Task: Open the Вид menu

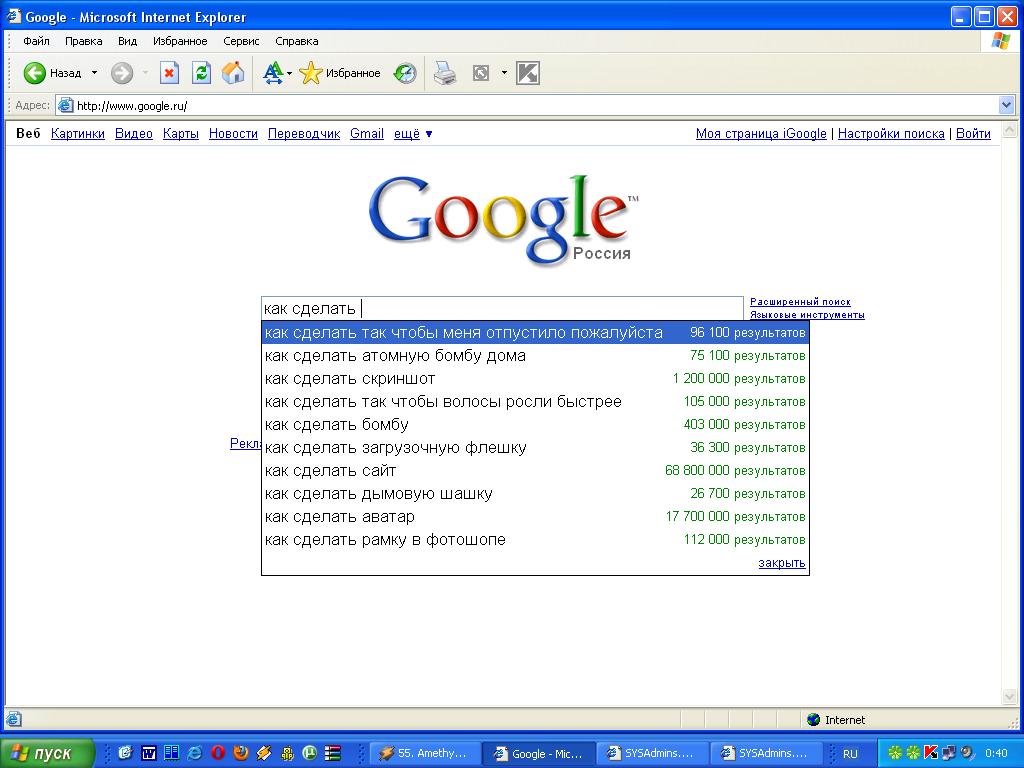Action: tap(127, 41)
